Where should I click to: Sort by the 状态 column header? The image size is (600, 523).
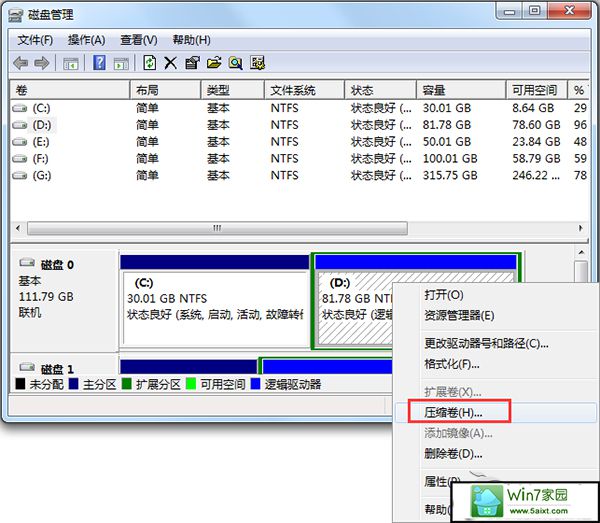pos(380,90)
